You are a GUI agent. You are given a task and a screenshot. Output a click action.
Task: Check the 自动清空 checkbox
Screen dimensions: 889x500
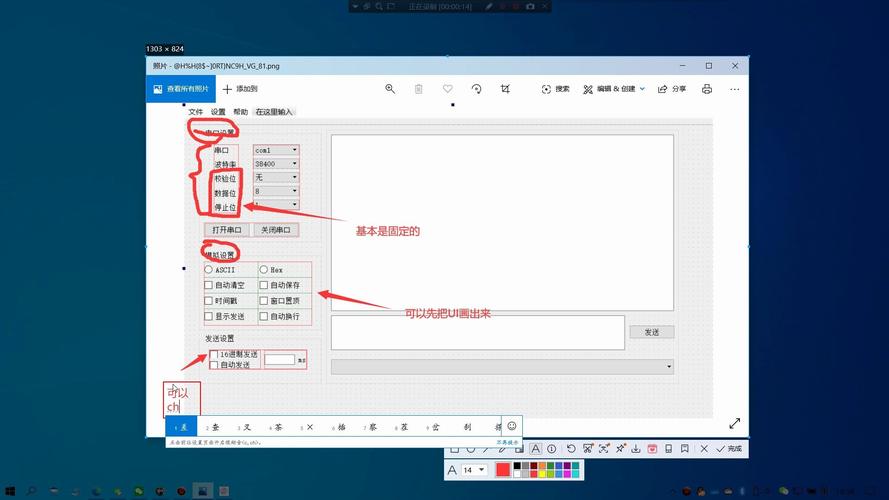coord(209,285)
